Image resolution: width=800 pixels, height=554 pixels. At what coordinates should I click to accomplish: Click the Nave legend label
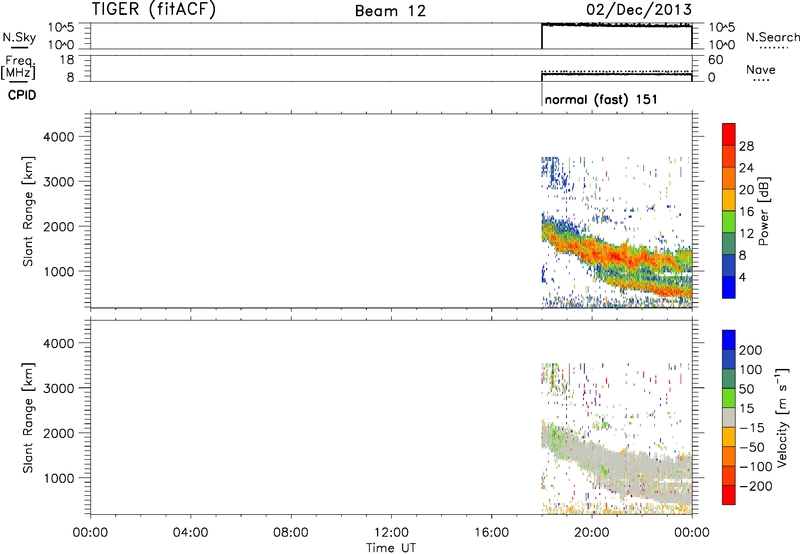click(x=761, y=70)
